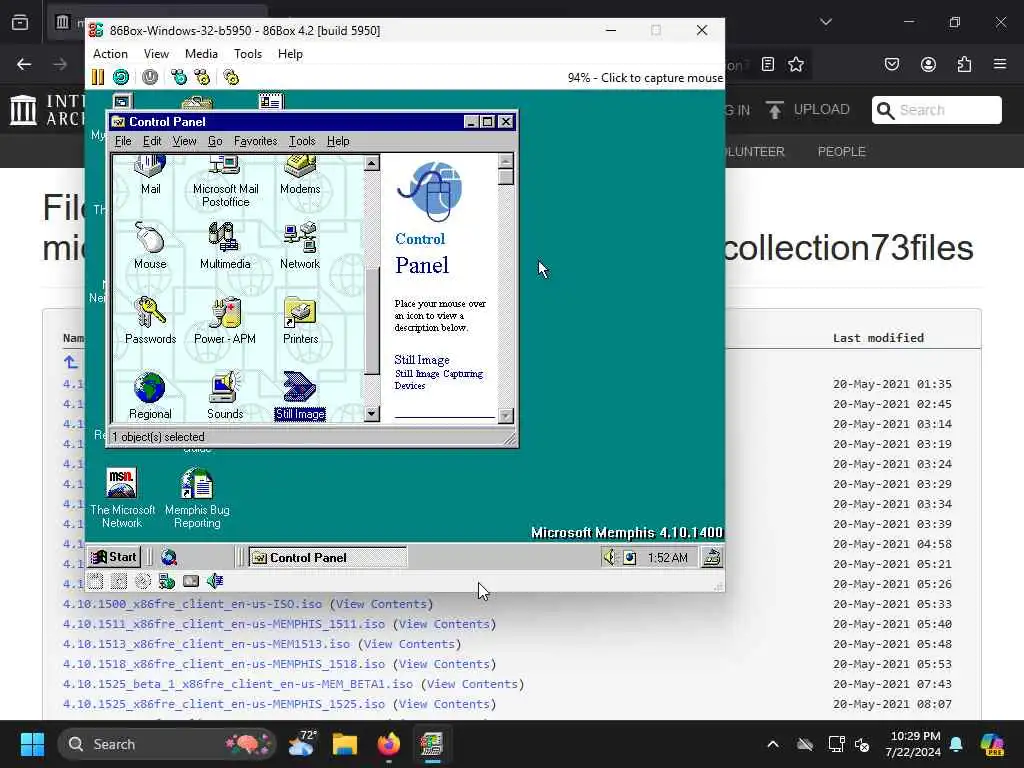This screenshot has width=1024, height=768.
Task: View Contents of MEMPHIS_1511.iso
Action: (x=444, y=624)
